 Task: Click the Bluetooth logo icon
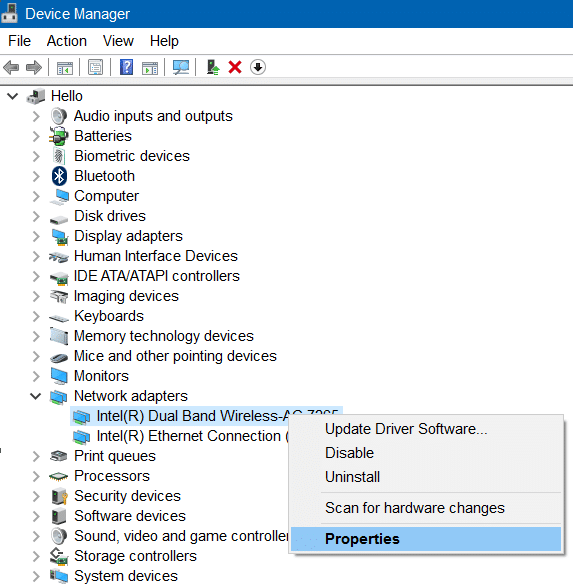pyautogui.click(x=59, y=176)
